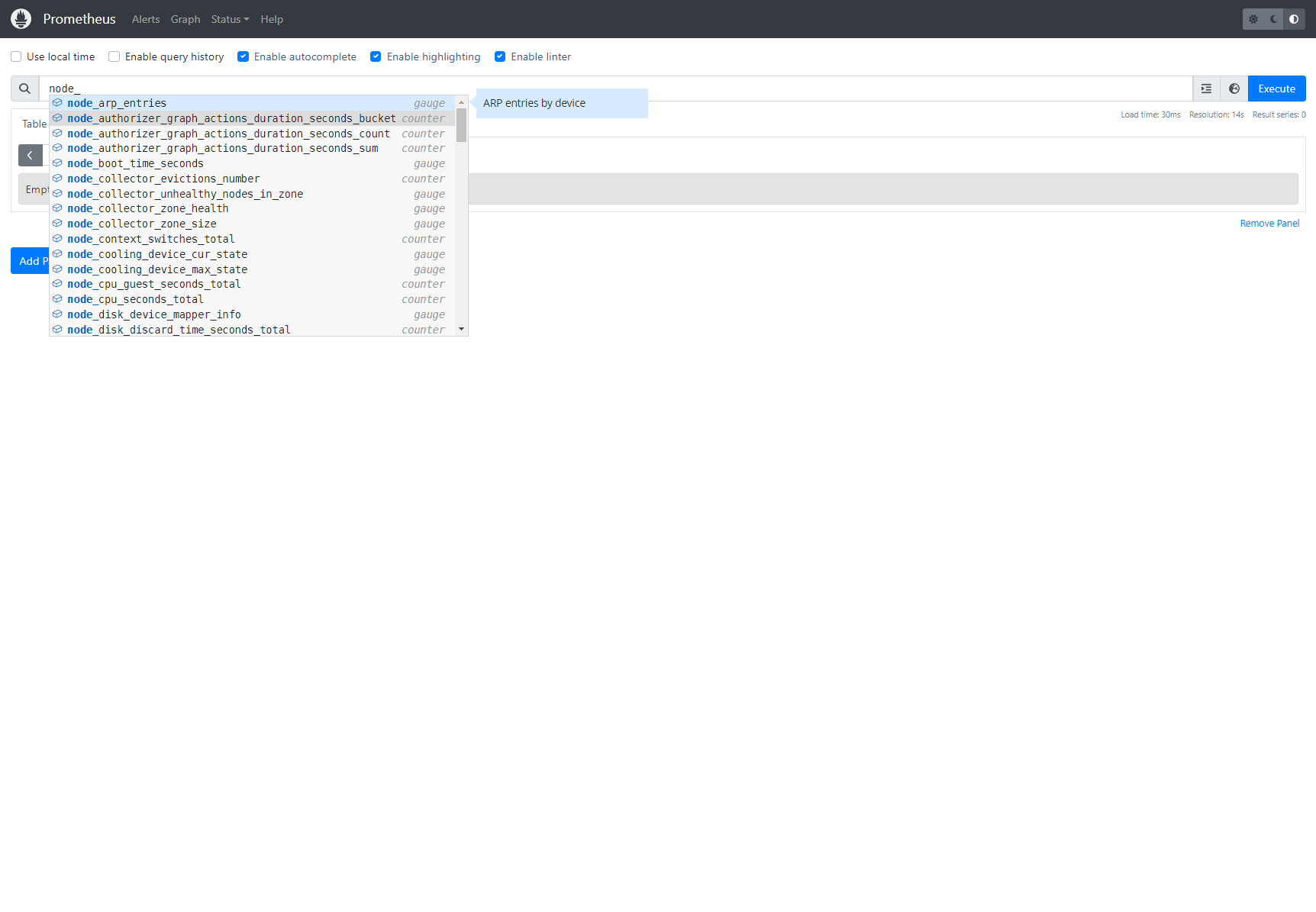This screenshot has width=1316, height=912.
Task: Click the Execute button
Action: click(1276, 89)
